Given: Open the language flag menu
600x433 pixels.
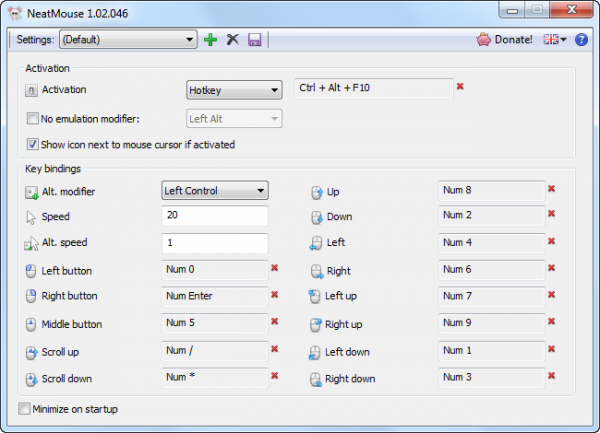Looking at the screenshot, I should (x=553, y=40).
